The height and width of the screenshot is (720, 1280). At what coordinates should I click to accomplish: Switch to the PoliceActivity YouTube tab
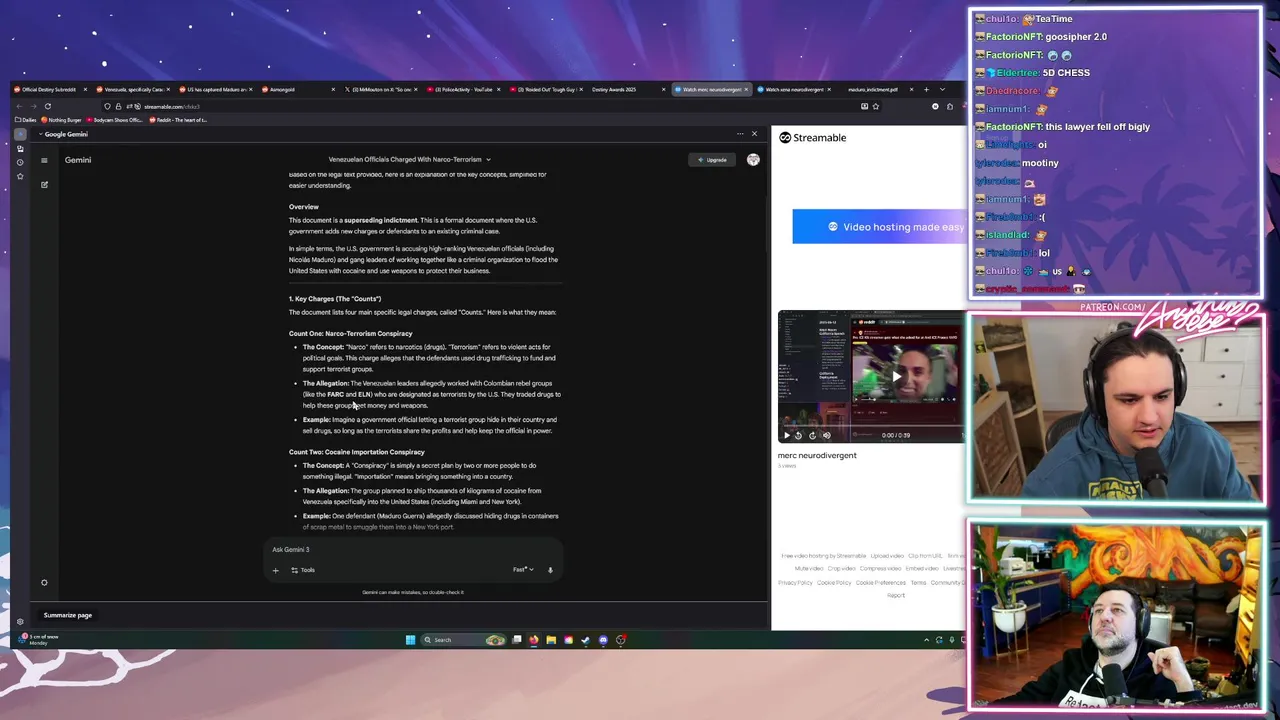tap(463, 90)
